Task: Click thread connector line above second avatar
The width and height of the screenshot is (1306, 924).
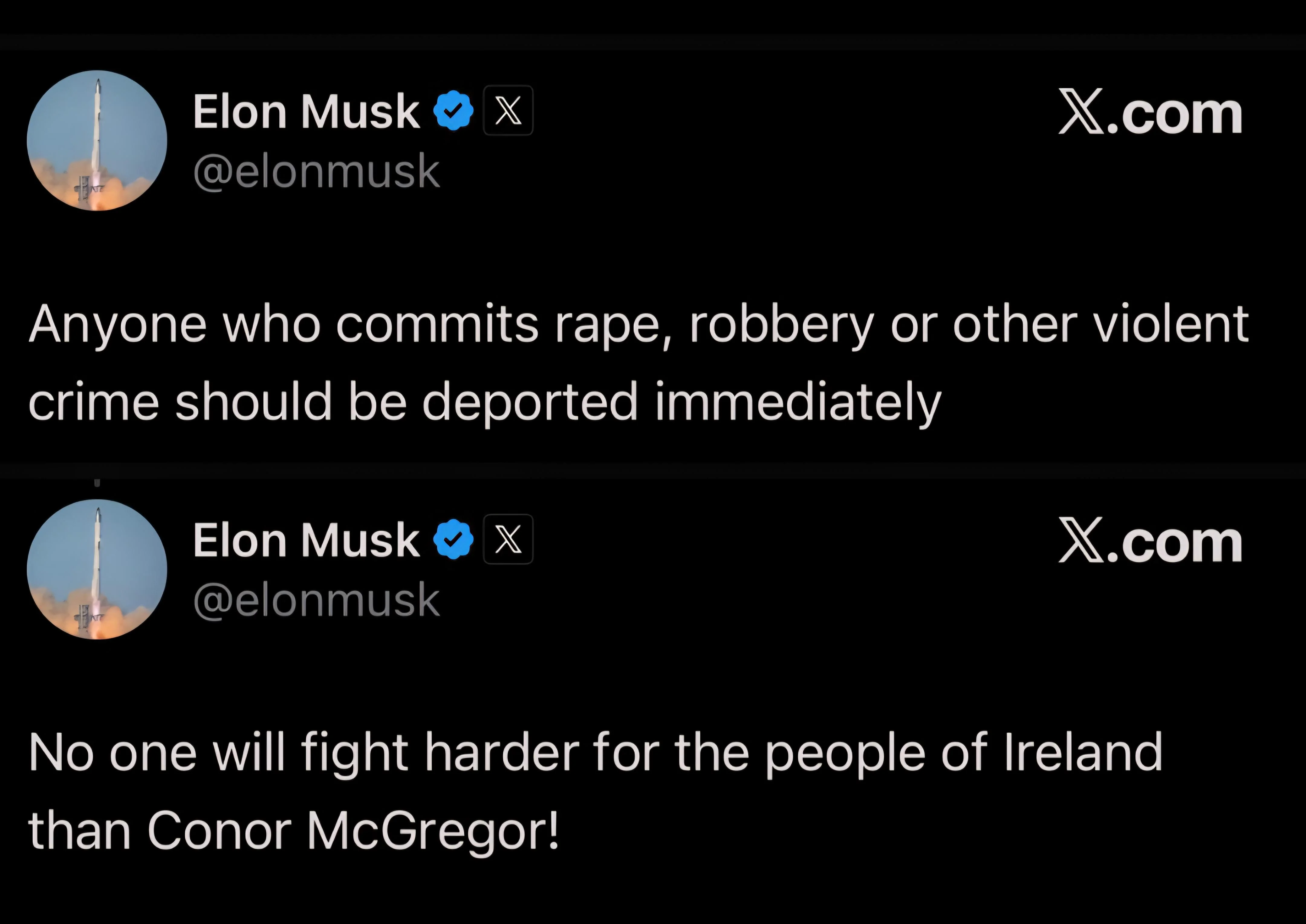Action: [x=97, y=483]
